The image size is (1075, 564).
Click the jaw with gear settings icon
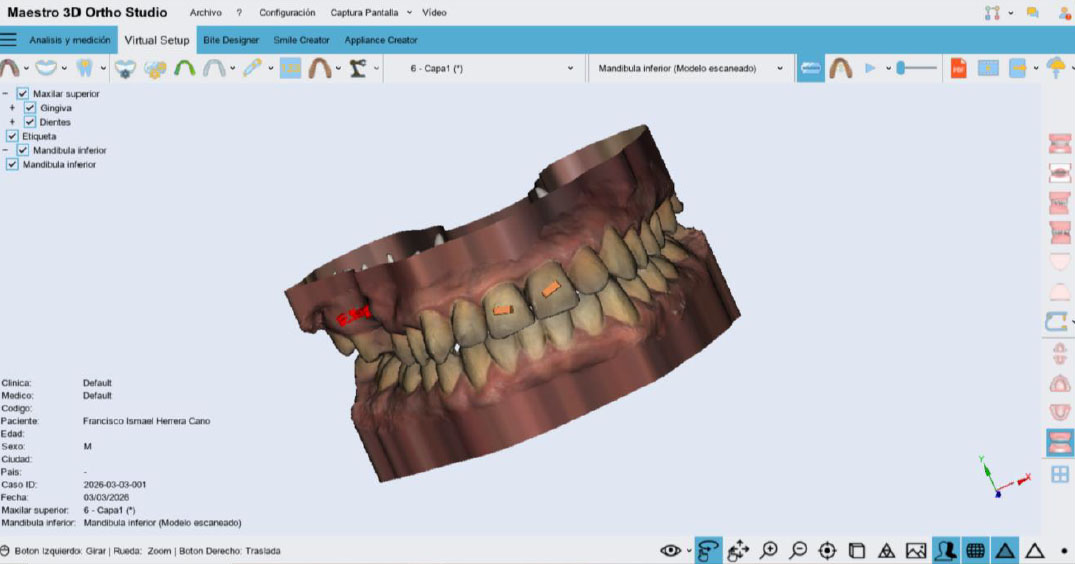point(125,68)
